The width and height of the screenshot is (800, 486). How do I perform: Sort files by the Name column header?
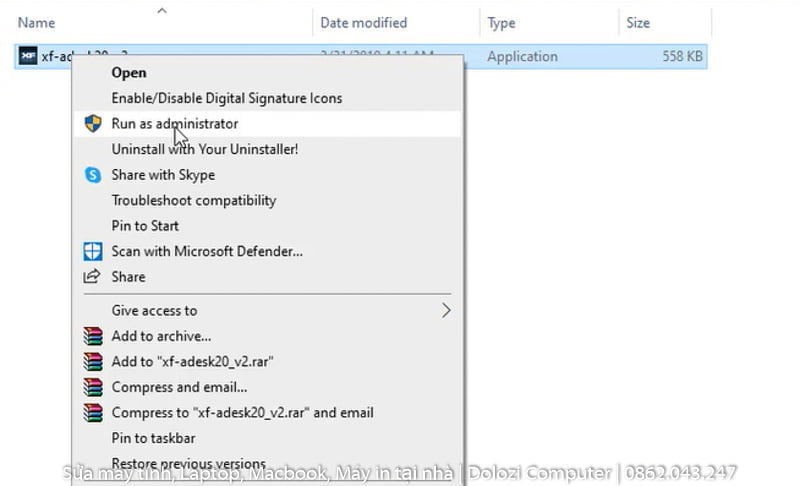tap(37, 22)
